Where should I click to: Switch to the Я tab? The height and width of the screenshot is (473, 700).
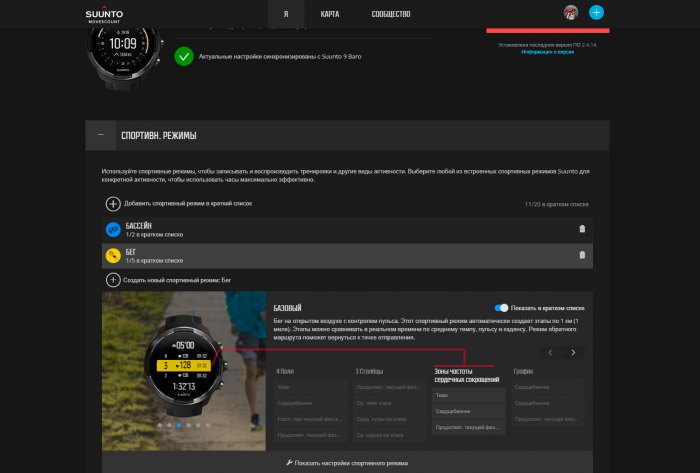point(286,14)
